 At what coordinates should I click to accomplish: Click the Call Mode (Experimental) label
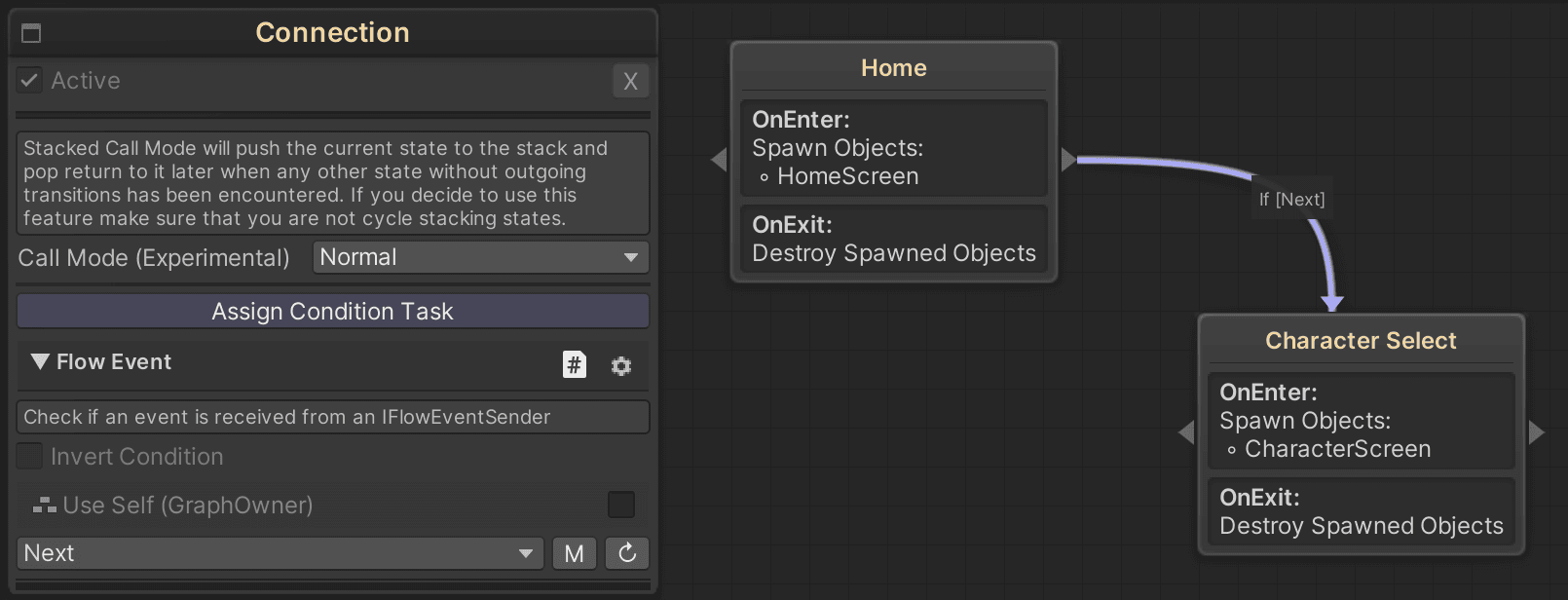154,258
